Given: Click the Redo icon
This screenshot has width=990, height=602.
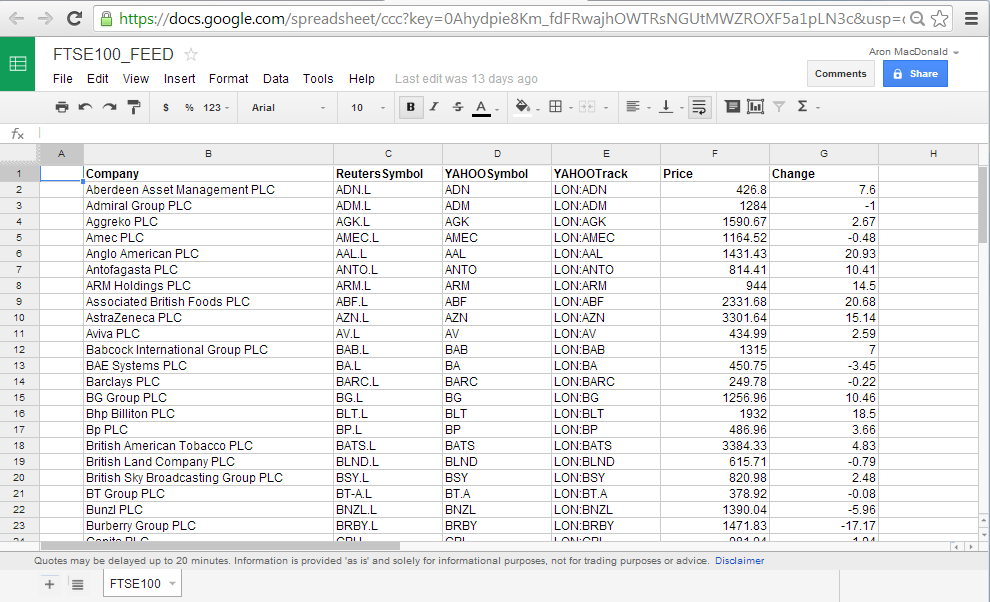Looking at the screenshot, I should [x=109, y=107].
